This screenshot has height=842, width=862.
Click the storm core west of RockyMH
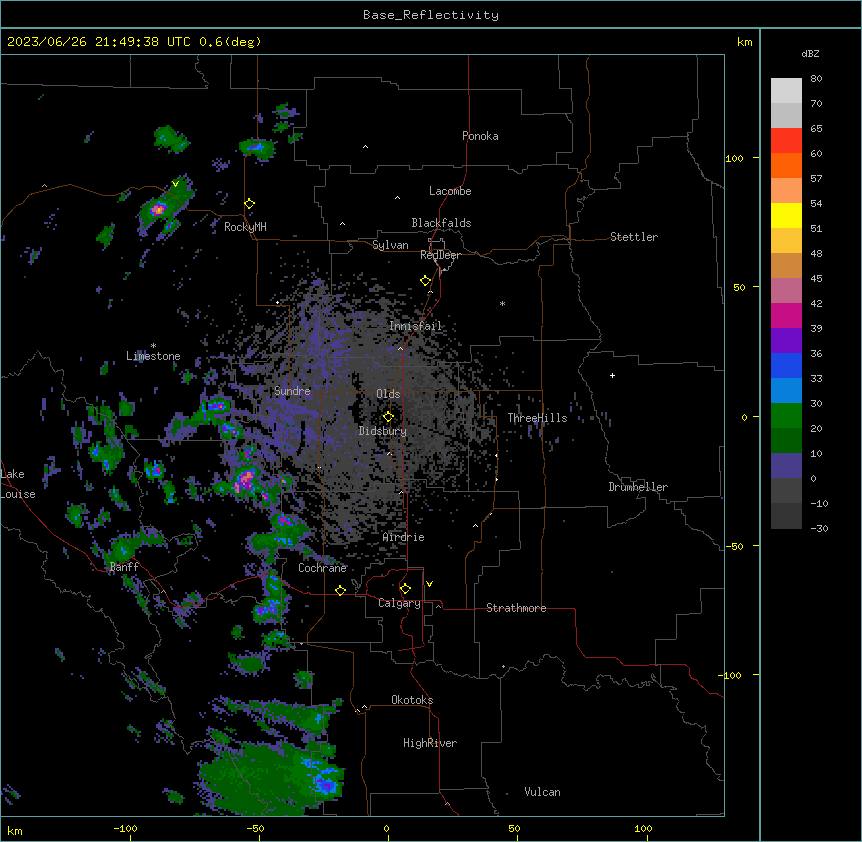tap(158, 209)
